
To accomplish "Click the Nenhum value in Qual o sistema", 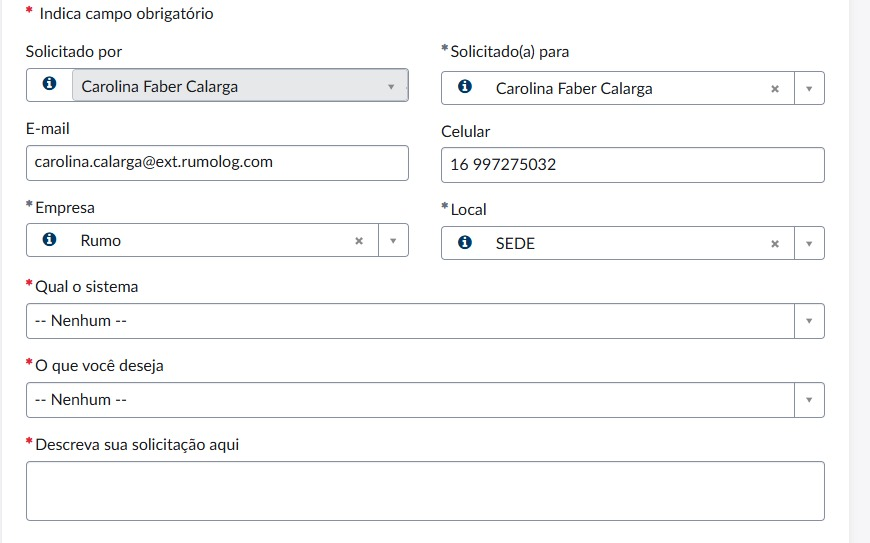I will [80, 321].
